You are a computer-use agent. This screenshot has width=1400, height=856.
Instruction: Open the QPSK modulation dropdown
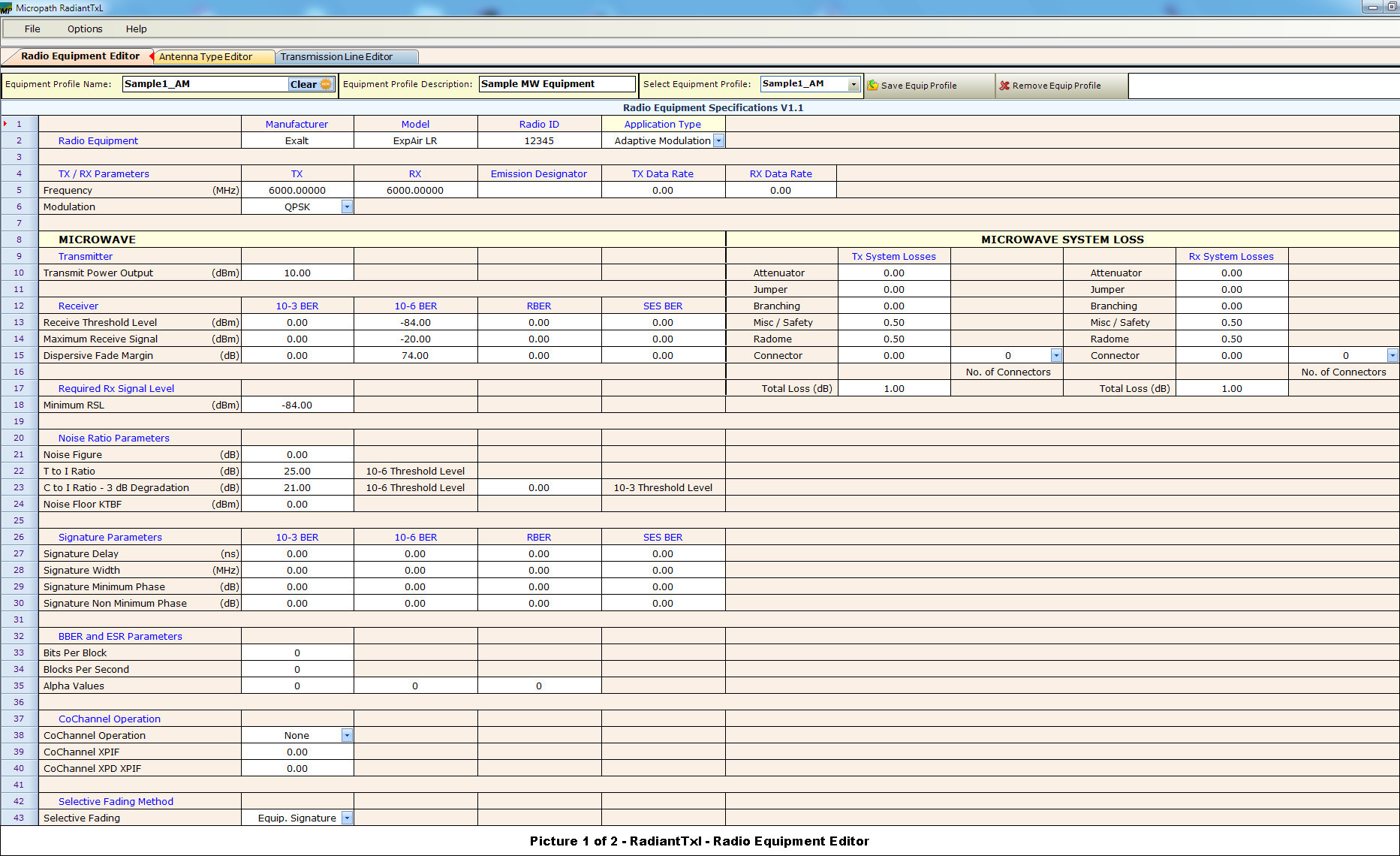point(347,207)
